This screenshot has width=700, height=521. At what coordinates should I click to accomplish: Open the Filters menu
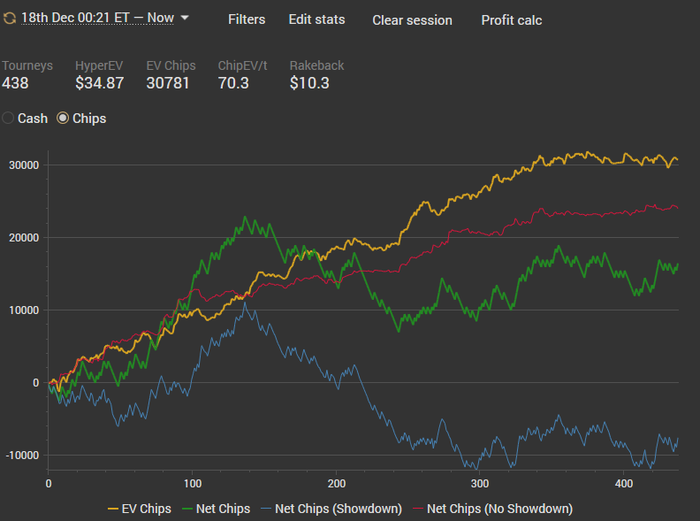click(247, 20)
